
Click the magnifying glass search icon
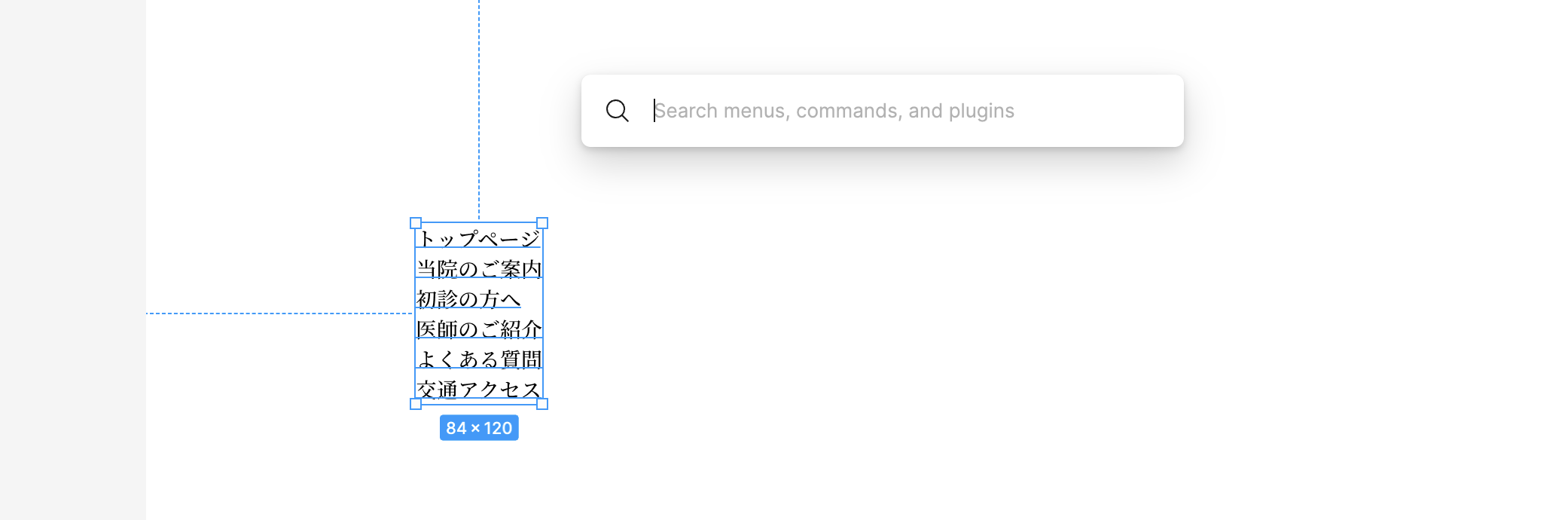617,111
